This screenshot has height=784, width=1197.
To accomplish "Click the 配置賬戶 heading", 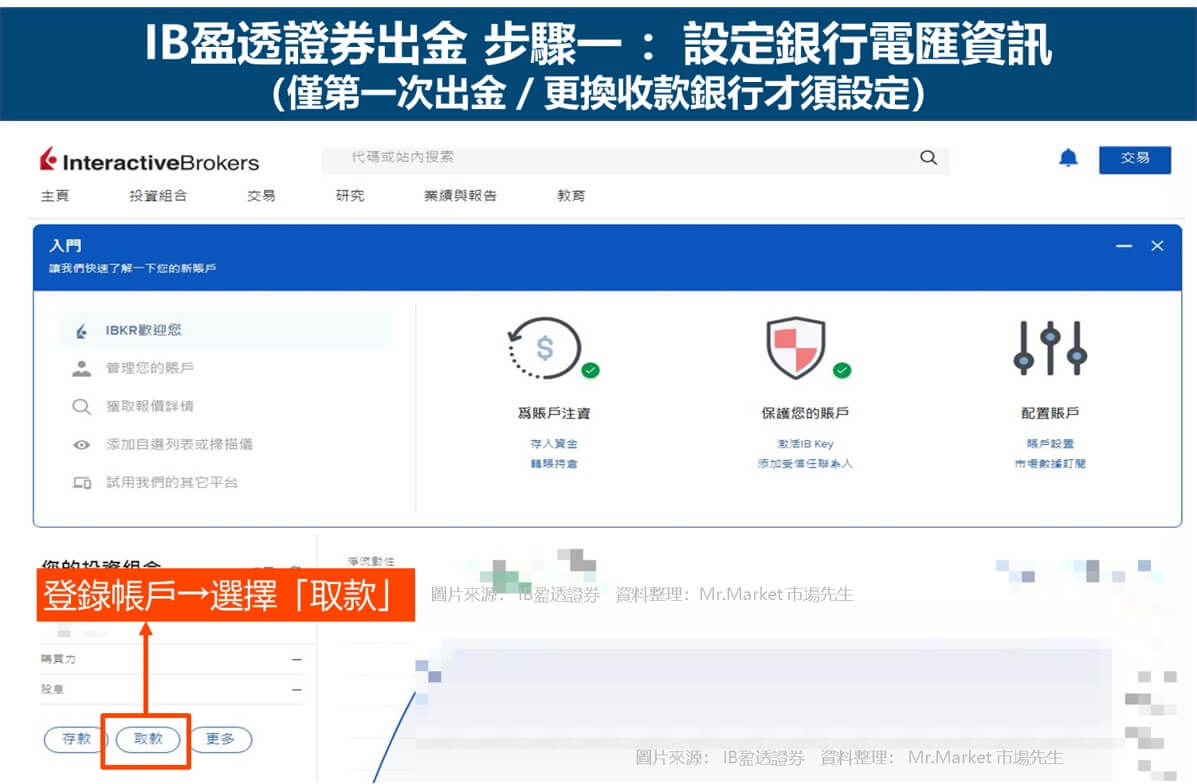I will click(1050, 413).
